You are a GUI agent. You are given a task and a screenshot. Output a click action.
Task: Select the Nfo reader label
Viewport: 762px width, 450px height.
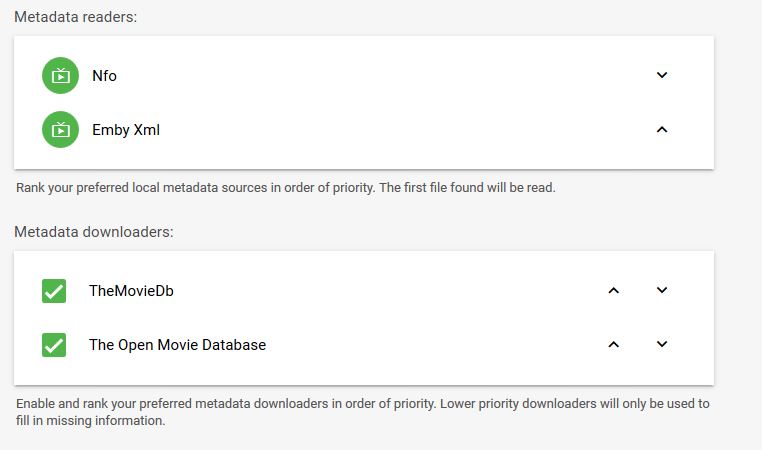coord(104,76)
